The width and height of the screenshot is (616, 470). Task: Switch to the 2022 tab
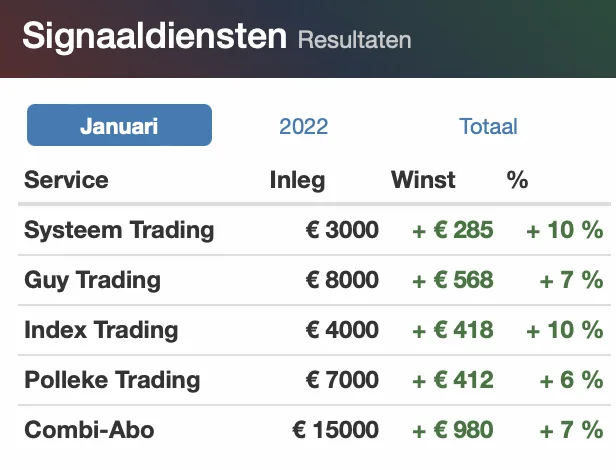tap(303, 127)
